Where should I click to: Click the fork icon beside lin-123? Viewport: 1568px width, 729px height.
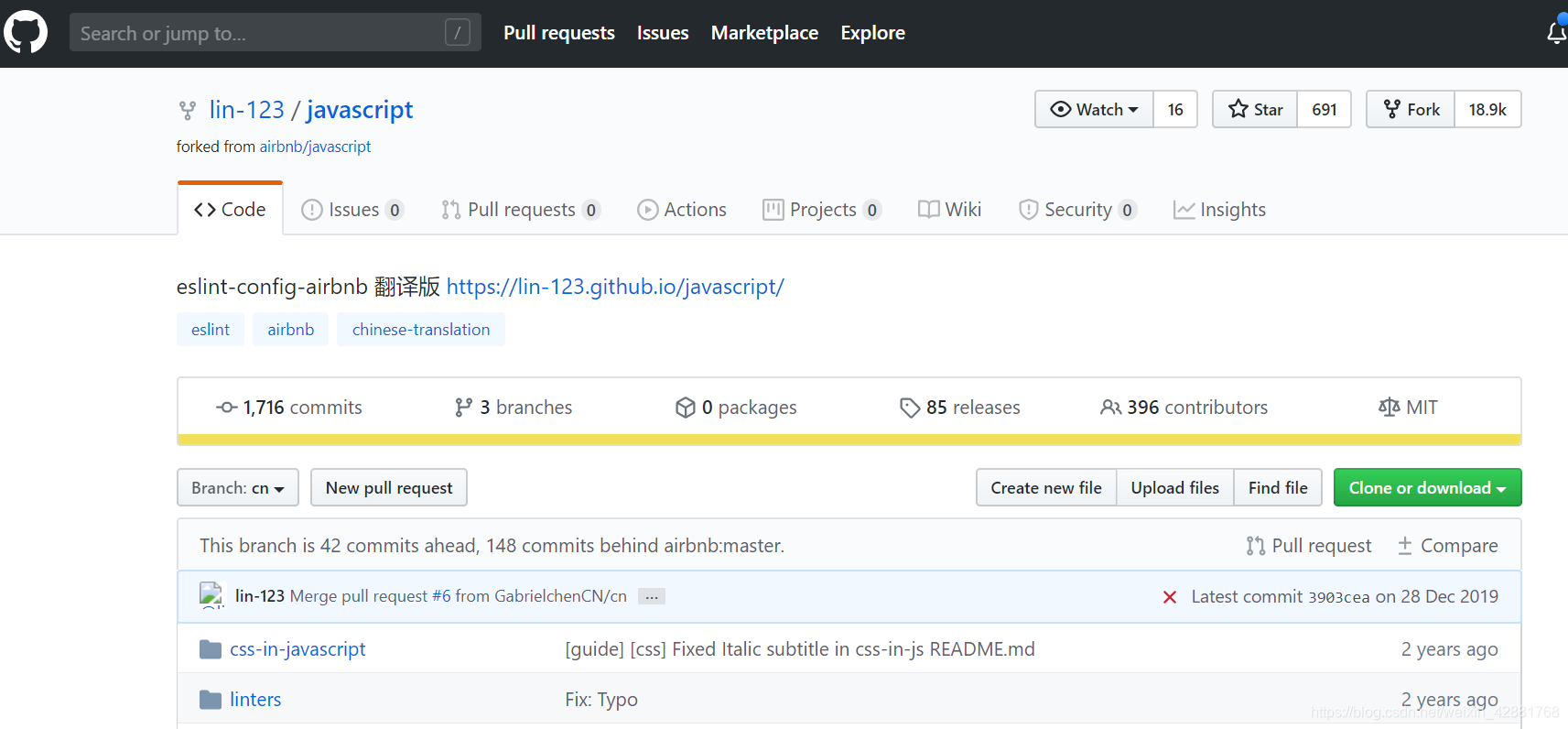(188, 111)
